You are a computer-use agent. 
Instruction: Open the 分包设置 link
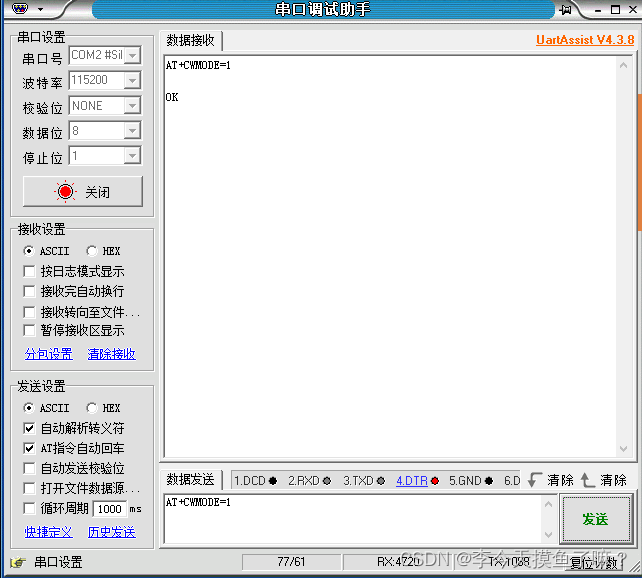(x=49, y=354)
